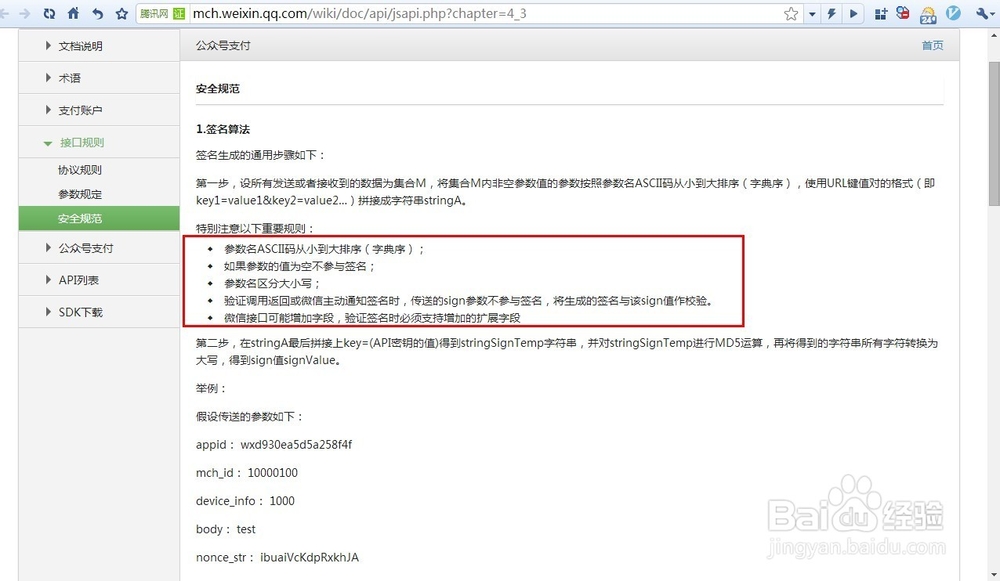
Task: Click the text 如果参数的值为空不参与签名
Action: click(295, 266)
